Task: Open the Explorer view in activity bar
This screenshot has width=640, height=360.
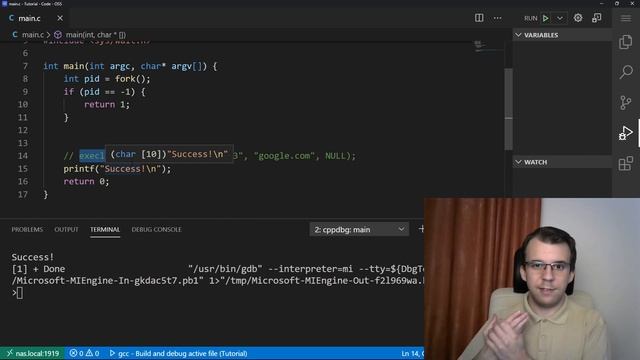Action: tap(626, 42)
